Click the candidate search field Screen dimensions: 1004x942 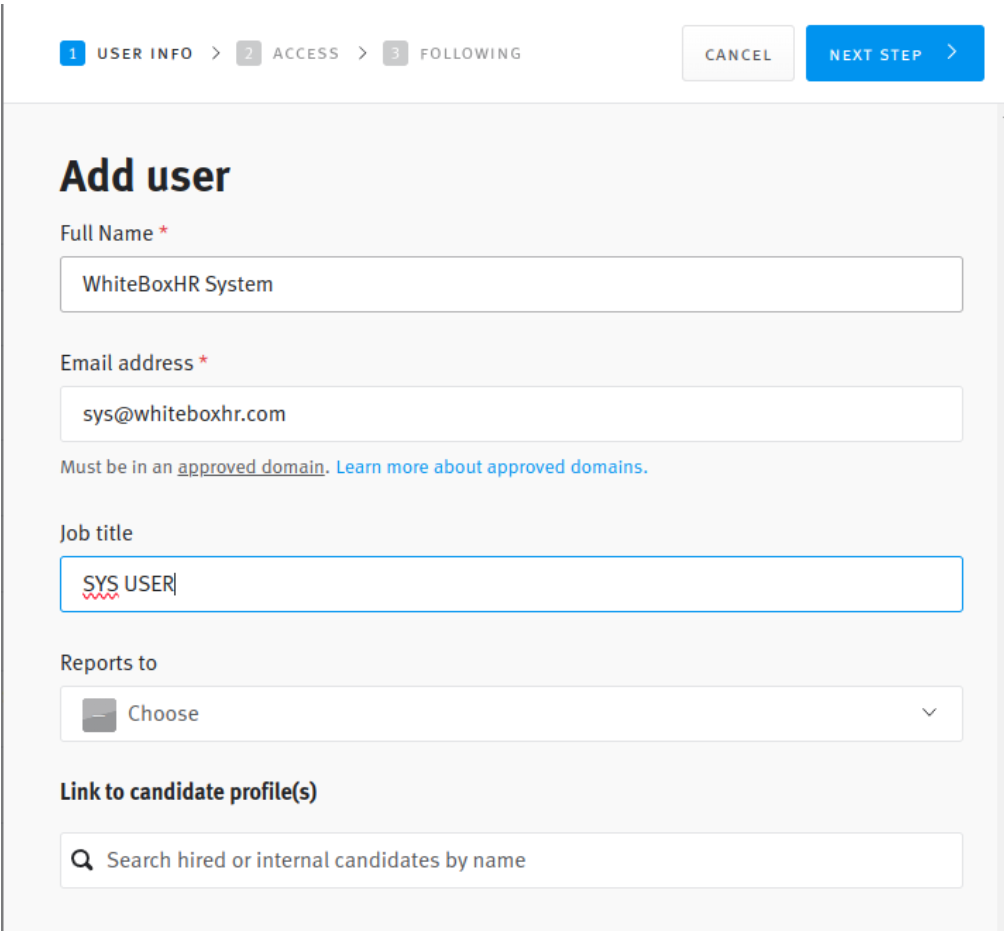(511, 860)
